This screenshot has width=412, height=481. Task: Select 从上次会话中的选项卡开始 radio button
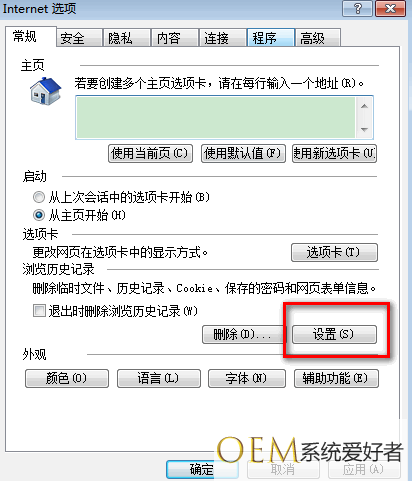39,197
